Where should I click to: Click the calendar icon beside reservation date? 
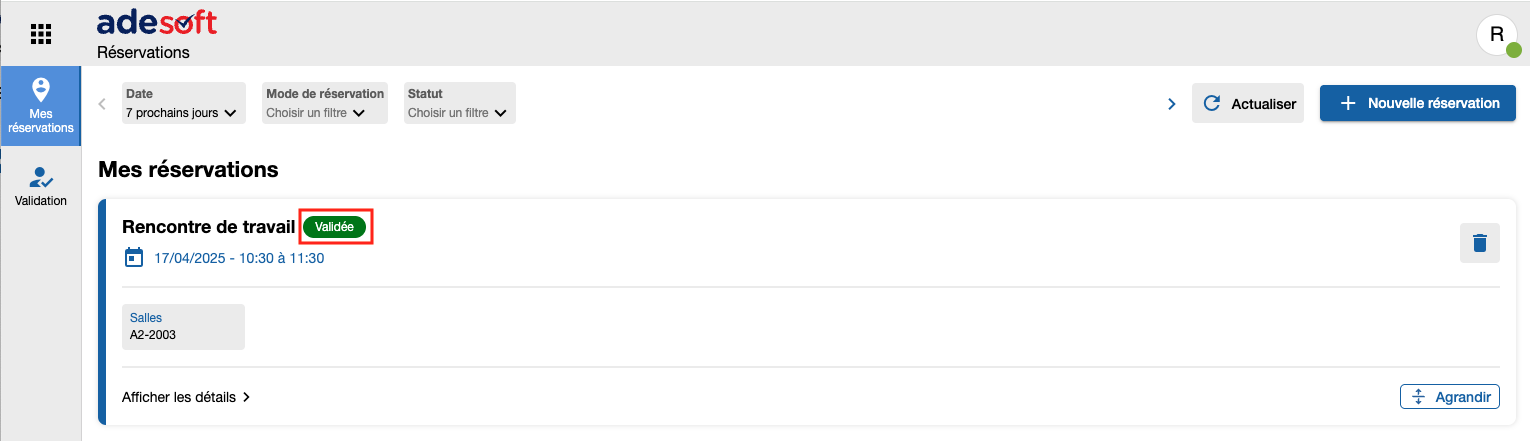pos(133,258)
